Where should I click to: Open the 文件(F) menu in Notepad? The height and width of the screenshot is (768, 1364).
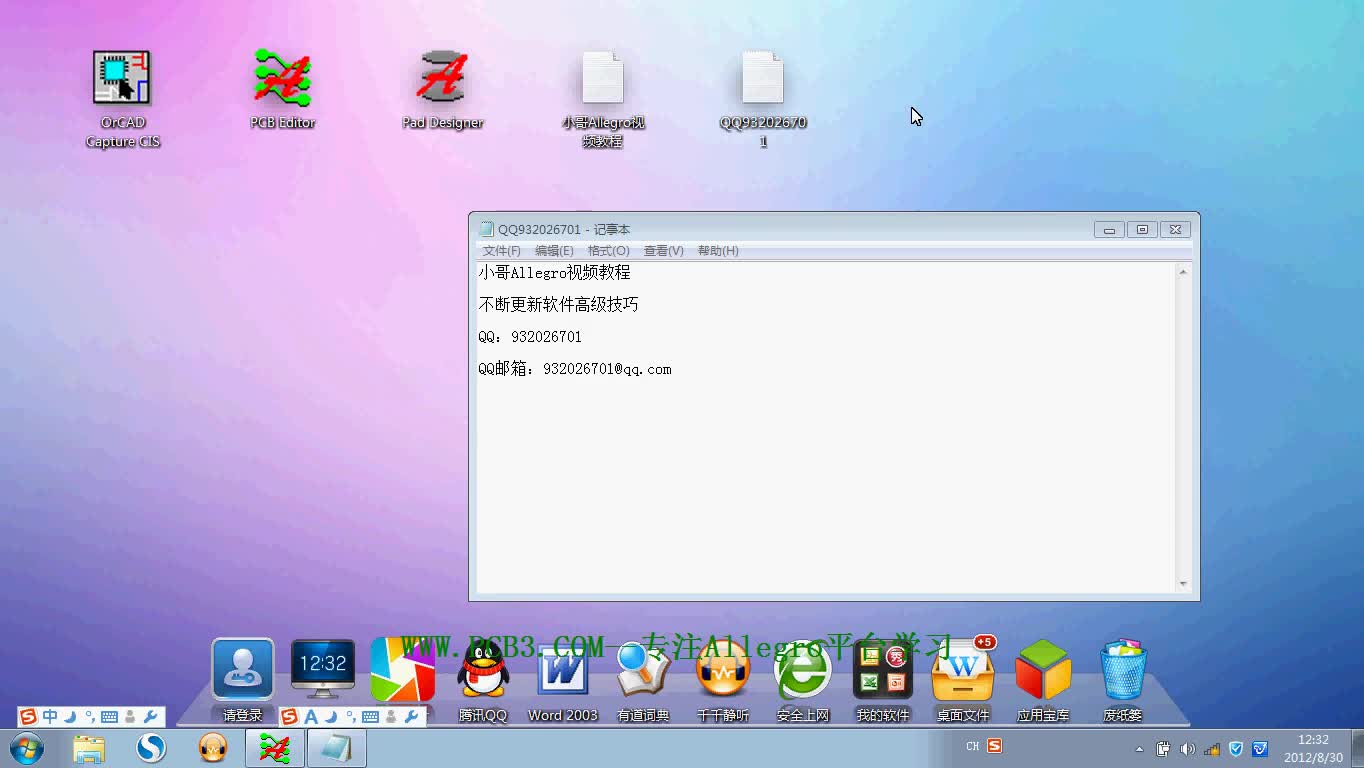[x=502, y=251]
